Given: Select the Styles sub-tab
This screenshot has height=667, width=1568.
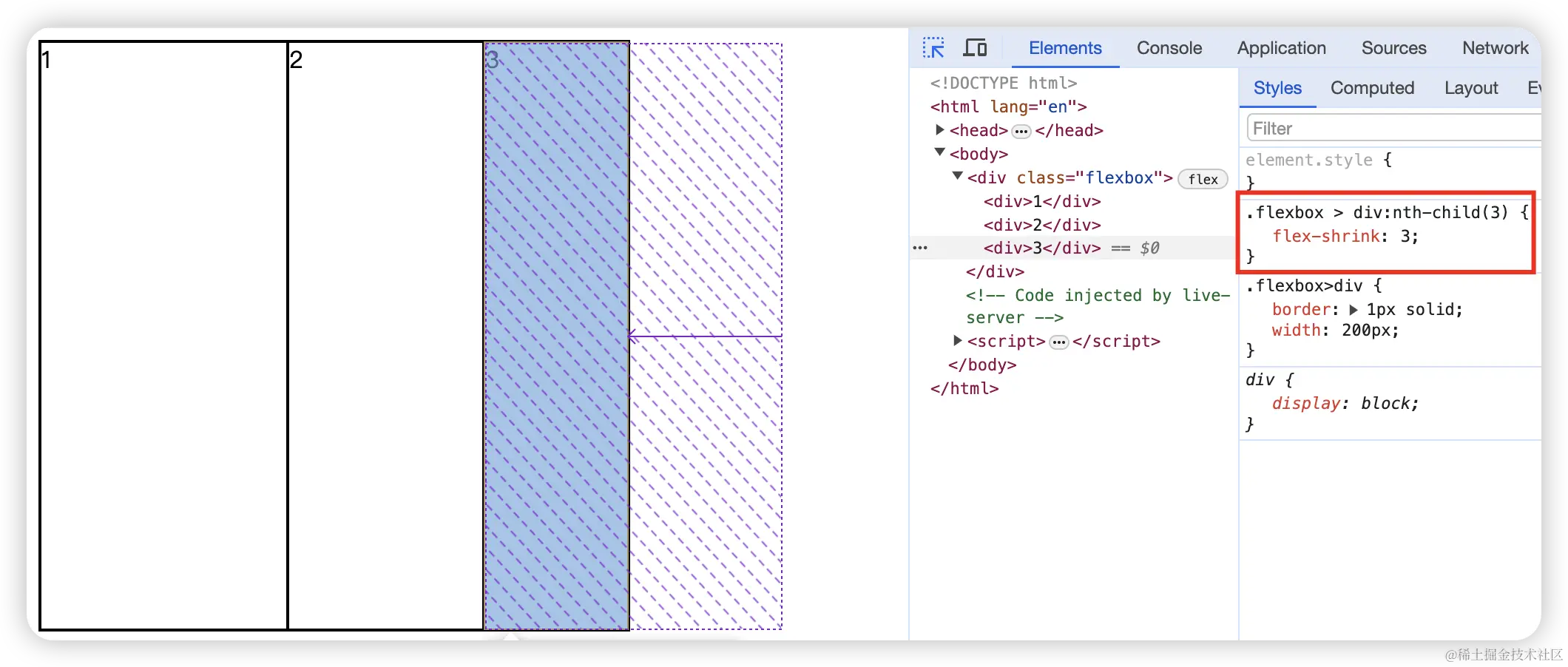Looking at the screenshot, I should [x=1277, y=88].
